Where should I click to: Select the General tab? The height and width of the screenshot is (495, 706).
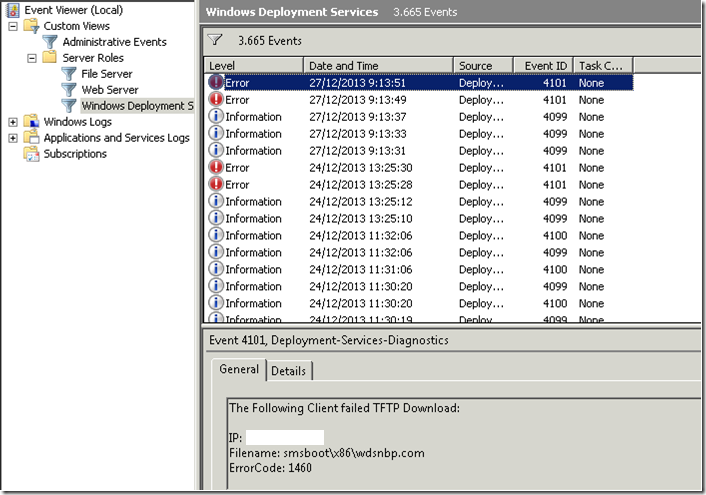[x=239, y=370]
